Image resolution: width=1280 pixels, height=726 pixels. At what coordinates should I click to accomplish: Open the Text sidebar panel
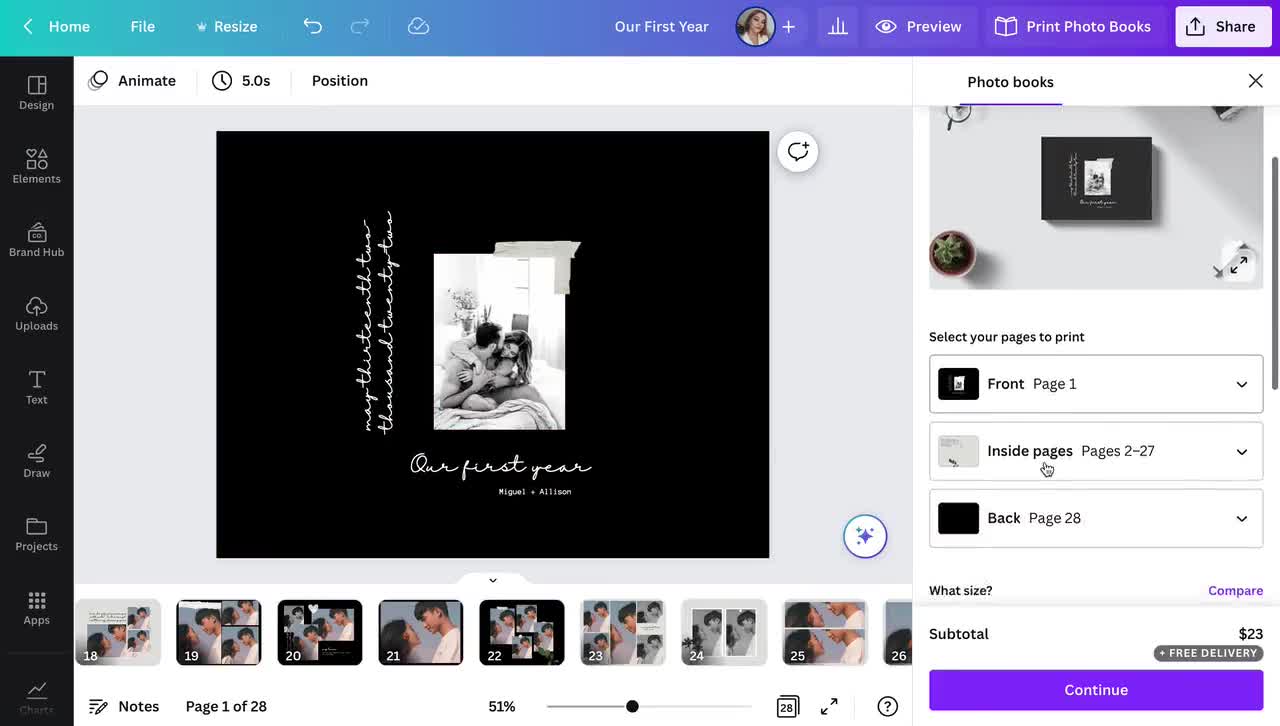tap(36, 387)
